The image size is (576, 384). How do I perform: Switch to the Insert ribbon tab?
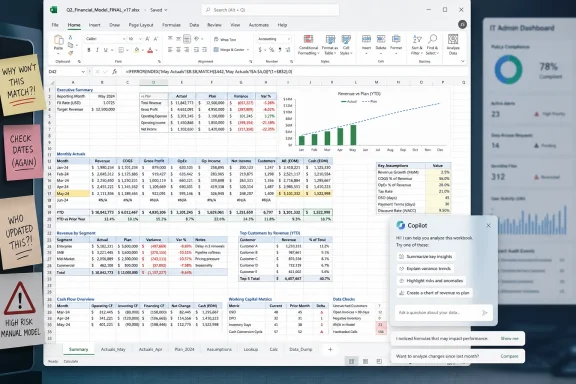94,25
